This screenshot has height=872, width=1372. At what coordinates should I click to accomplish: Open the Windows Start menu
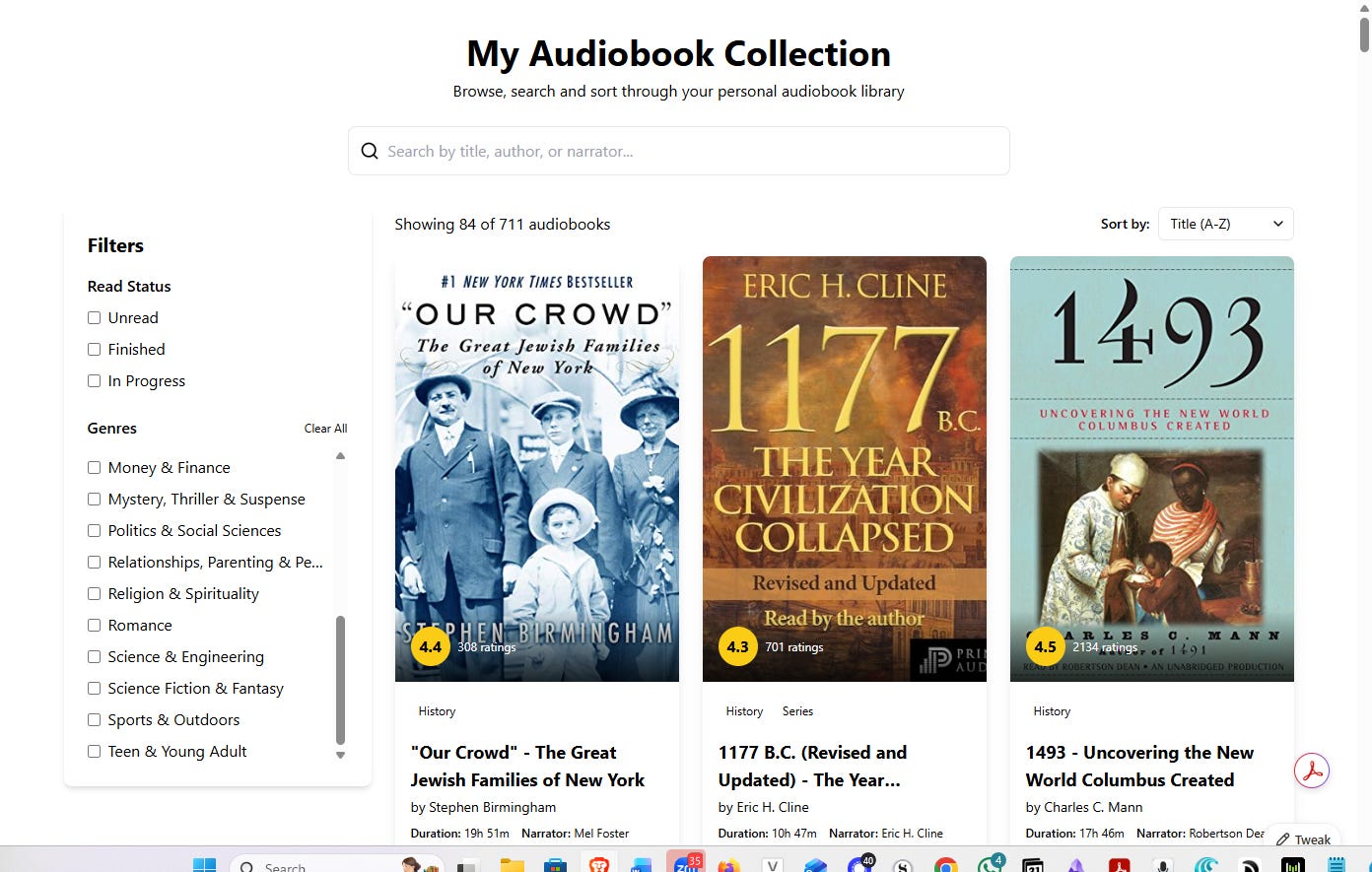(204, 865)
